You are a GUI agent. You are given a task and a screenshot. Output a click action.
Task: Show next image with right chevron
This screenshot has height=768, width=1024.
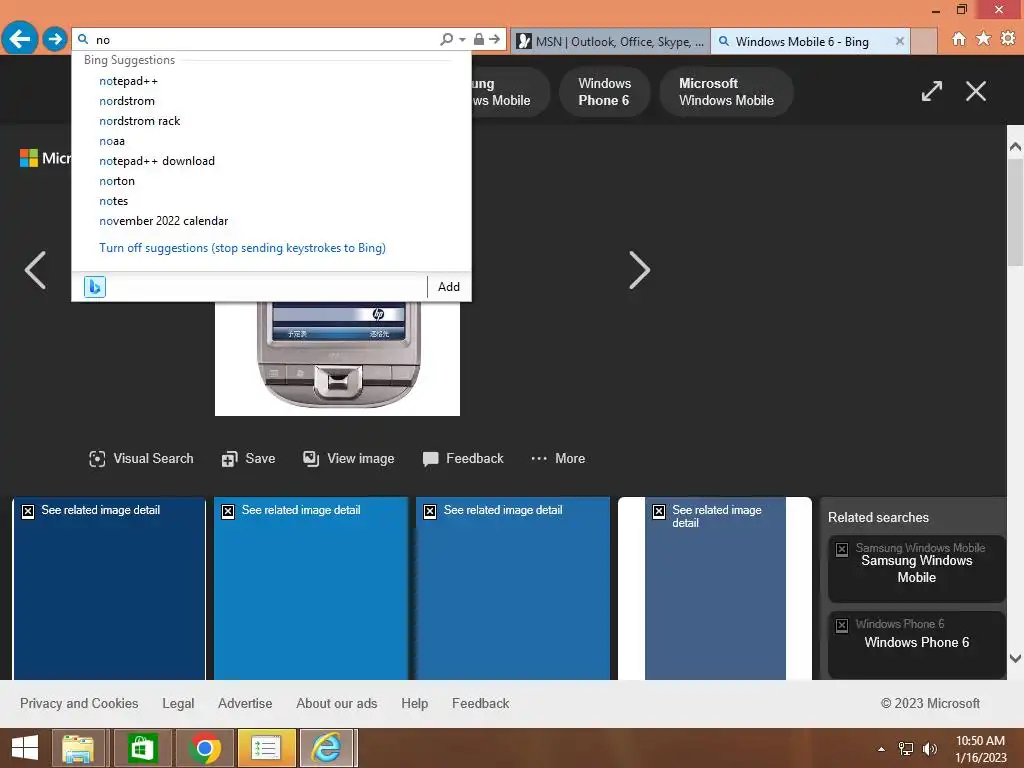(x=639, y=270)
